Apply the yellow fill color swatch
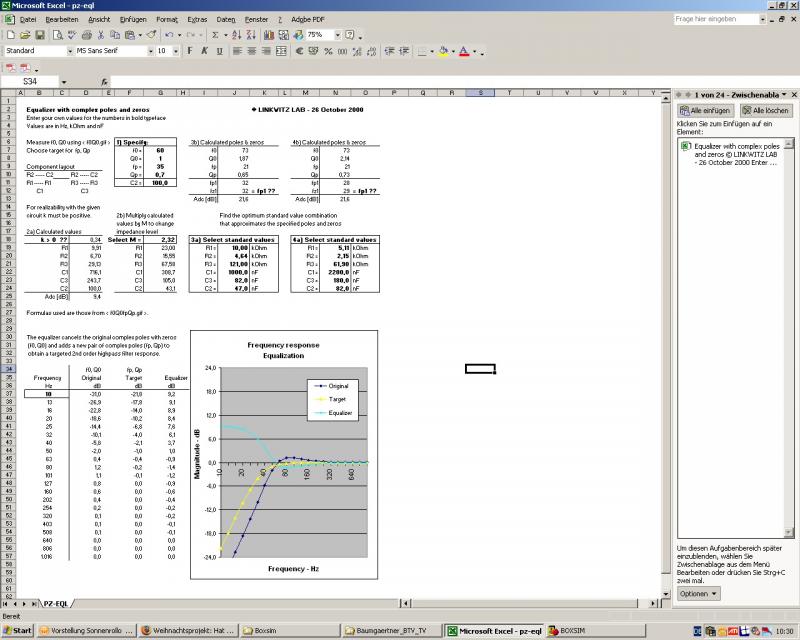The image size is (800, 640). point(443,50)
